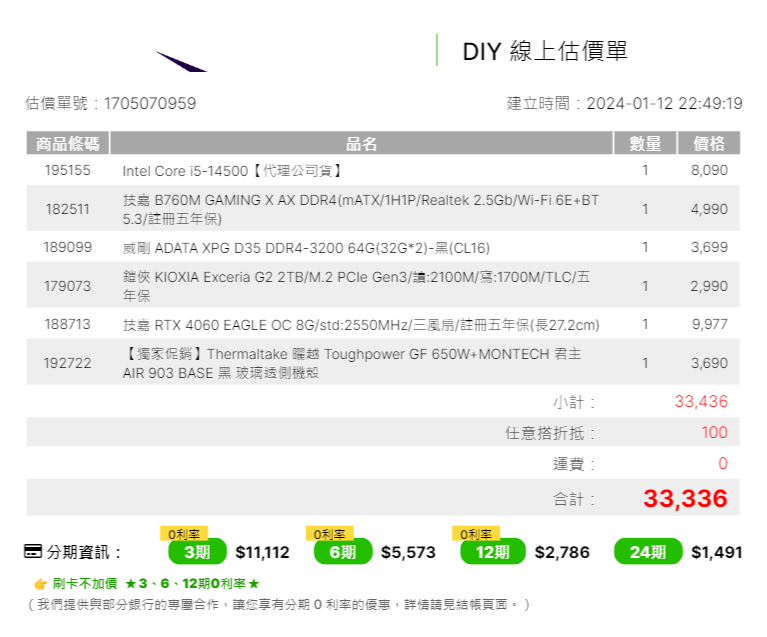Click the KIOXIA Exceria G2 2TB product name
Image resolution: width=767 pixels, height=637 pixels.
356,286
